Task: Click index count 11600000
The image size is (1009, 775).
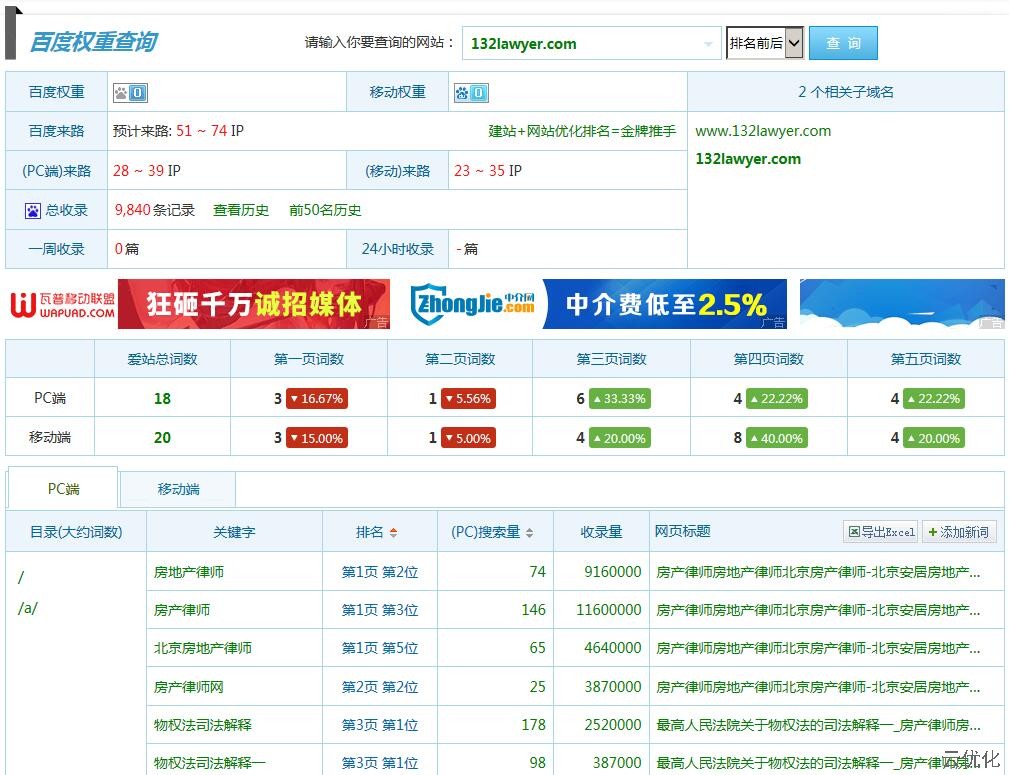Action: pos(609,610)
